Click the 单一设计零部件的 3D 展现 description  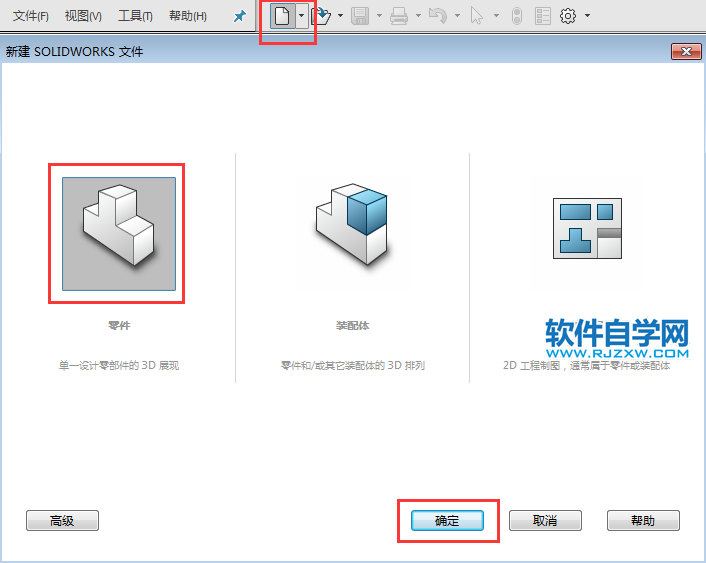(x=119, y=365)
